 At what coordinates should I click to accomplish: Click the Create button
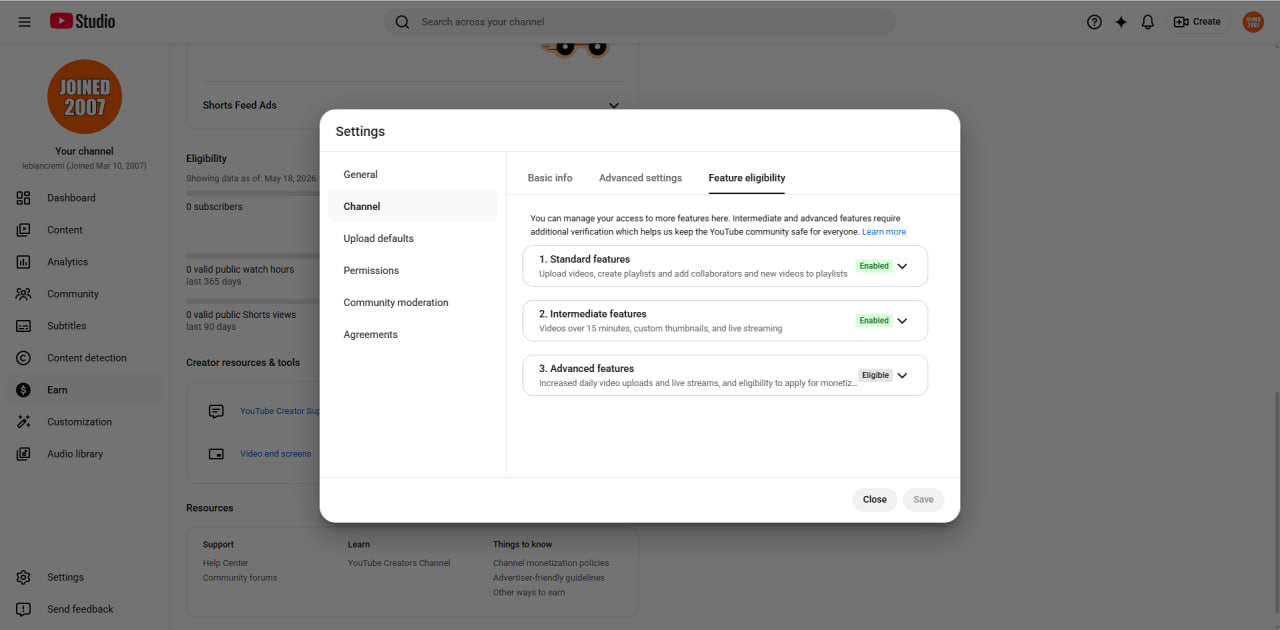pyautogui.click(x=1197, y=22)
